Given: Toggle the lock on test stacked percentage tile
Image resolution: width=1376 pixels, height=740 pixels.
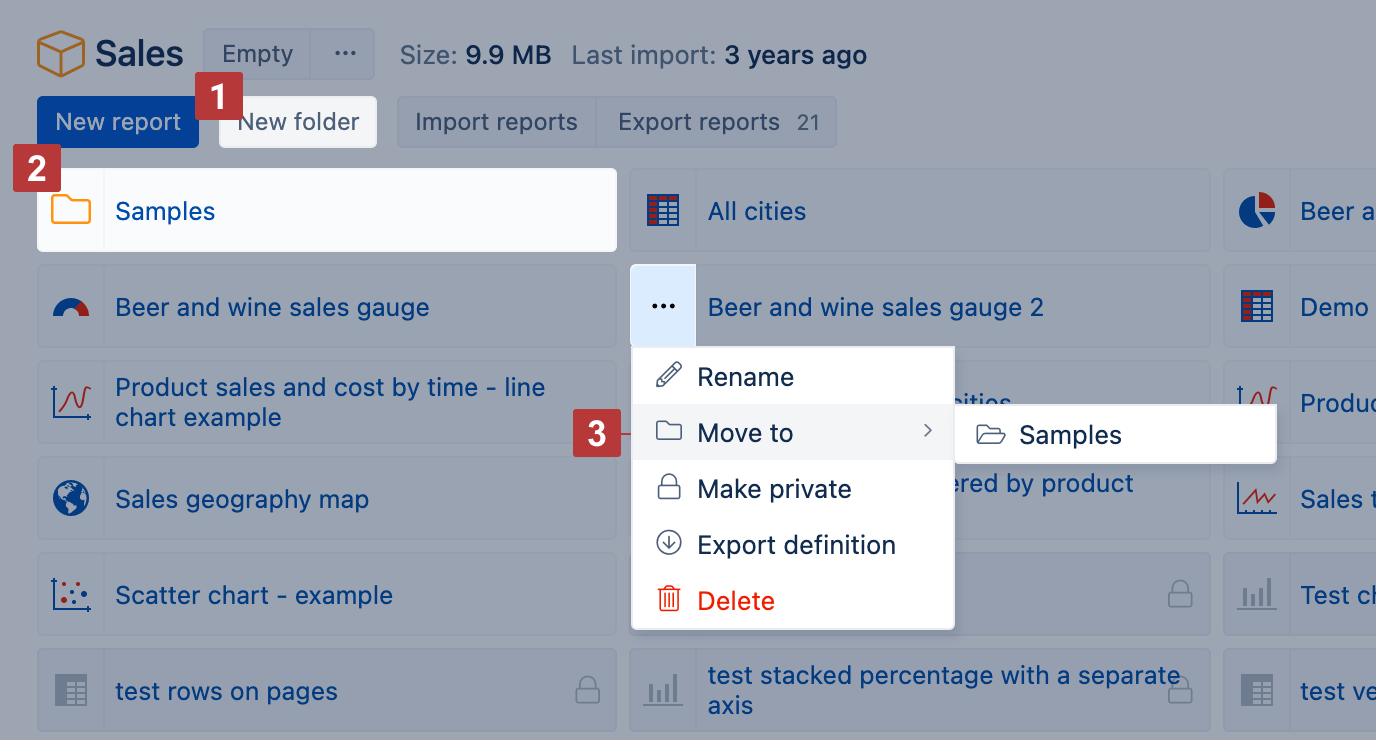Looking at the screenshot, I should point(1181,690).
